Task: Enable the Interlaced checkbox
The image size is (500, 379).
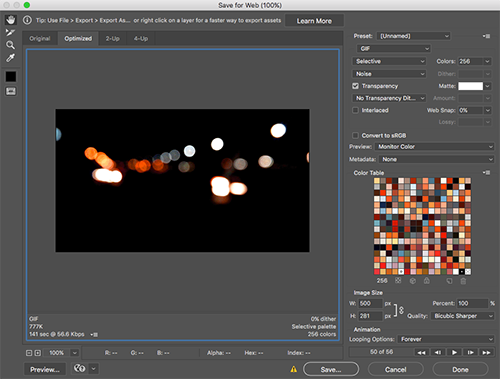Action: [x=356, y=110]
